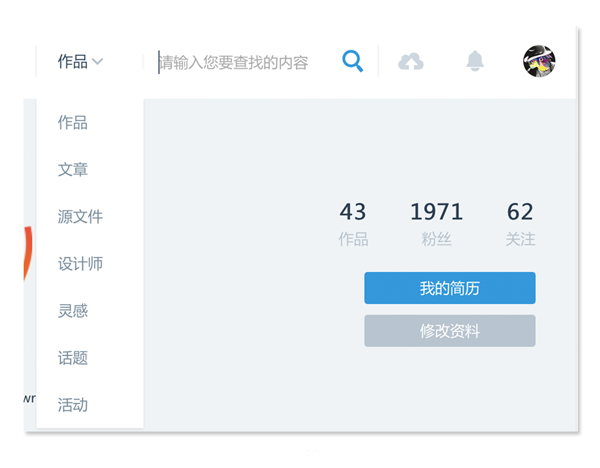Screen dimensions: 600x468
Task: View the 43 作品 count
Action: click(x=353, y=224)
